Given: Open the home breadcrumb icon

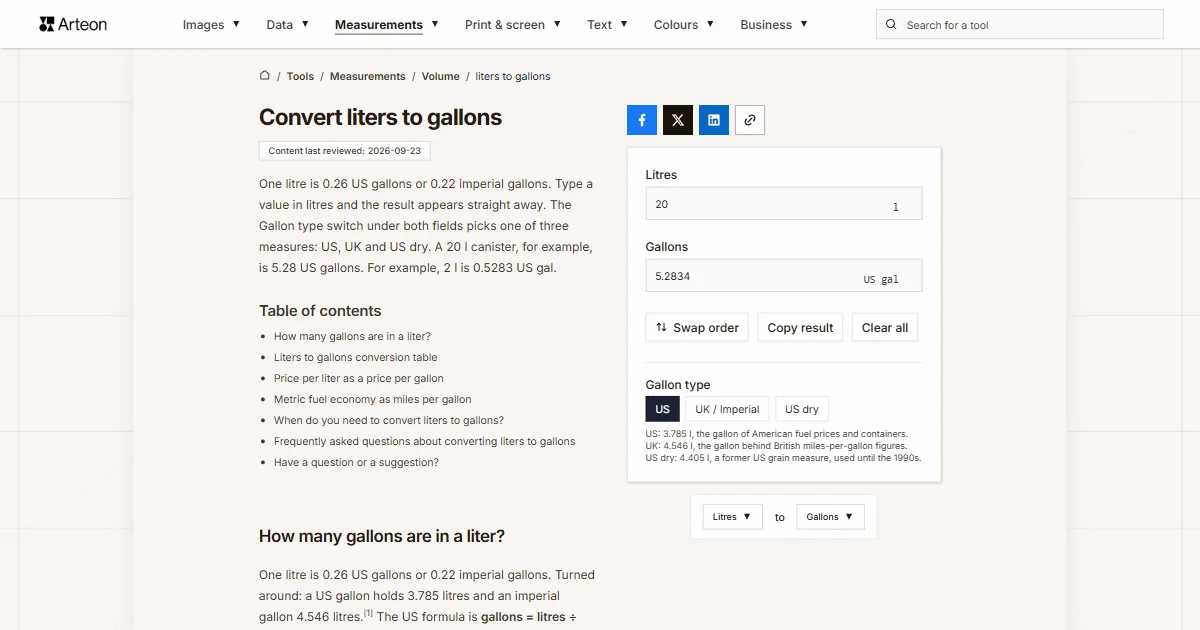Looking at the screenshot, I should click(265, 75).
